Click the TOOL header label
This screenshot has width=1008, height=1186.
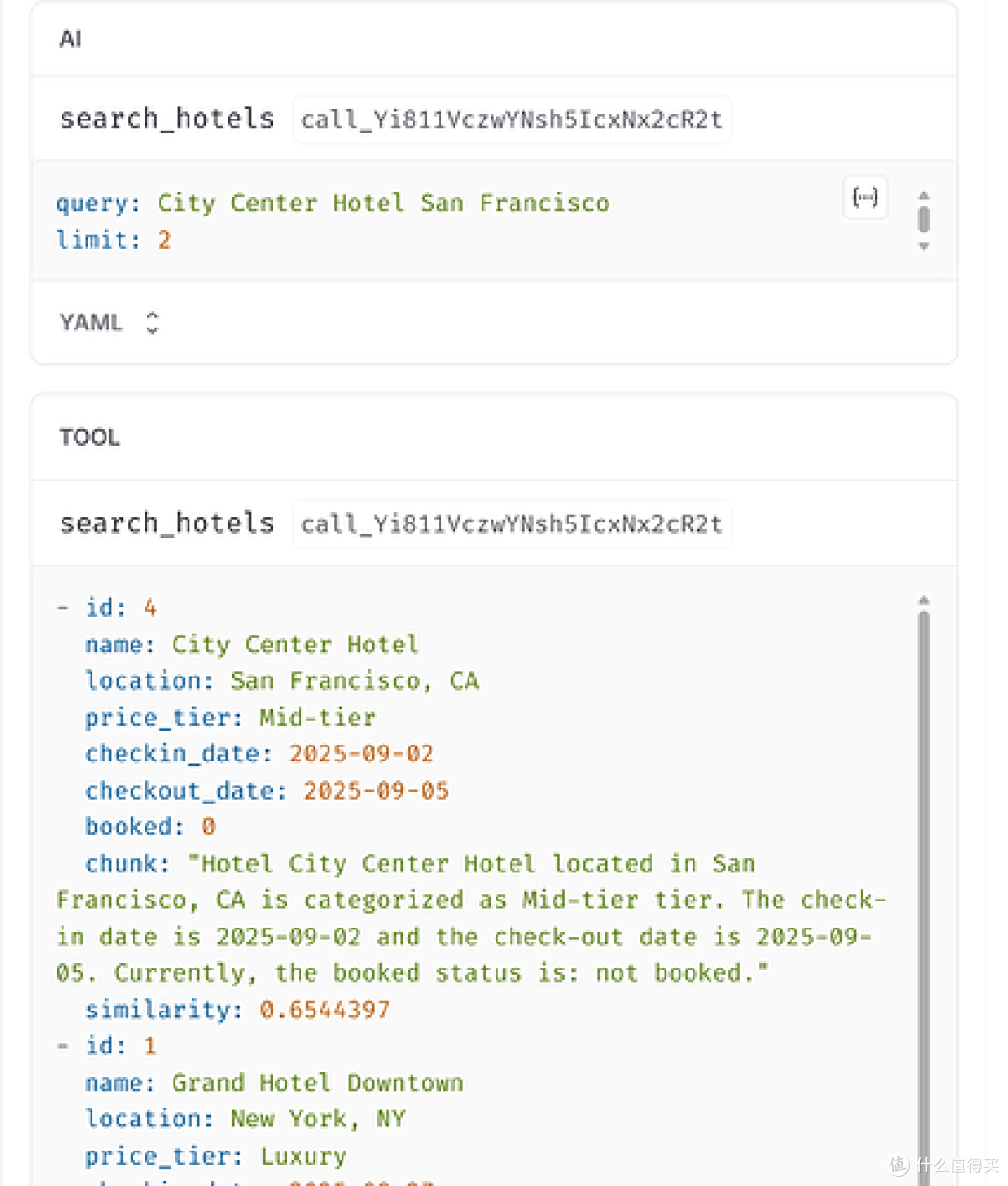point(89,438)
